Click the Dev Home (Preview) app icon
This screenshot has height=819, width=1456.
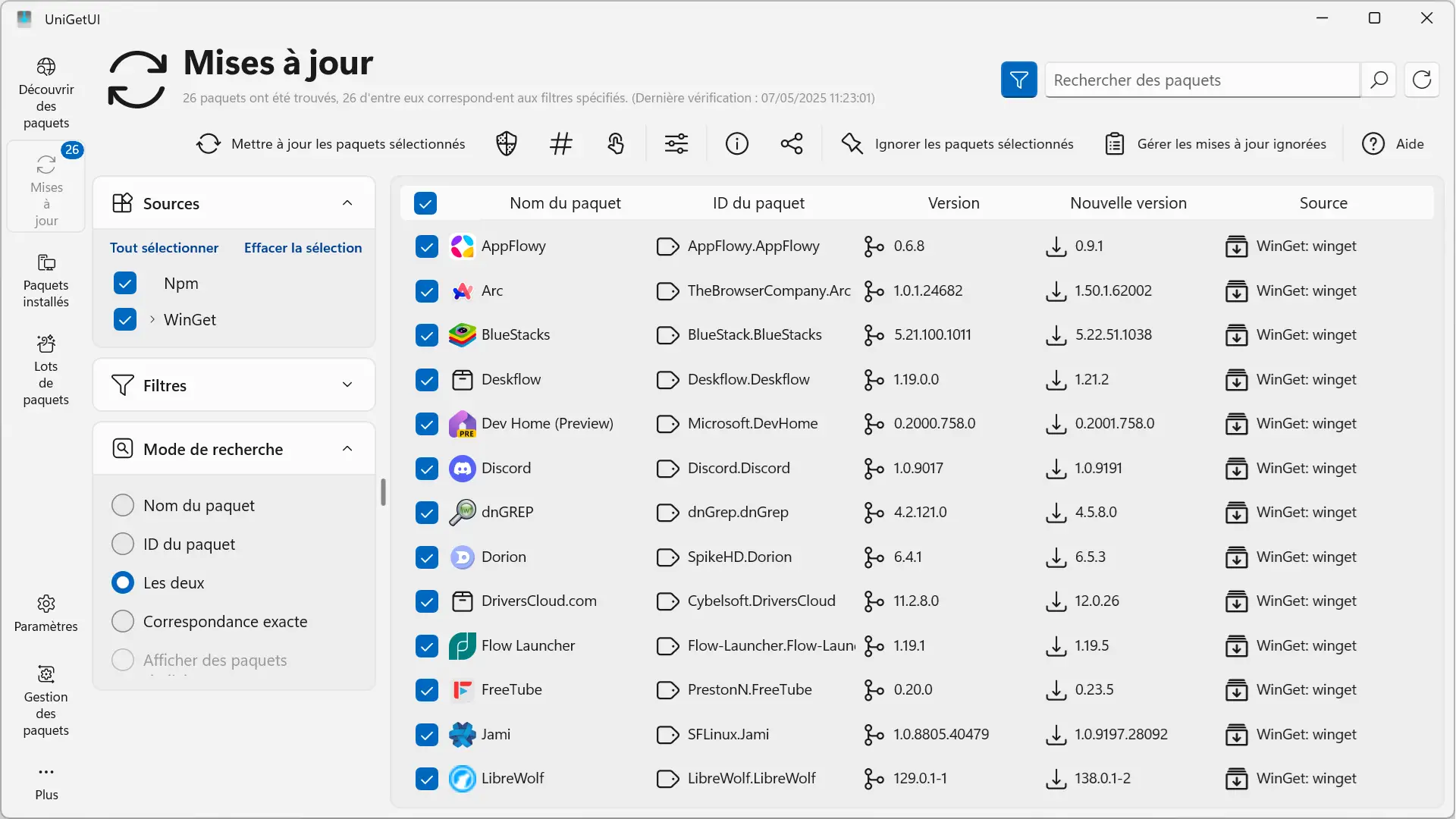(x=463, y=424)
